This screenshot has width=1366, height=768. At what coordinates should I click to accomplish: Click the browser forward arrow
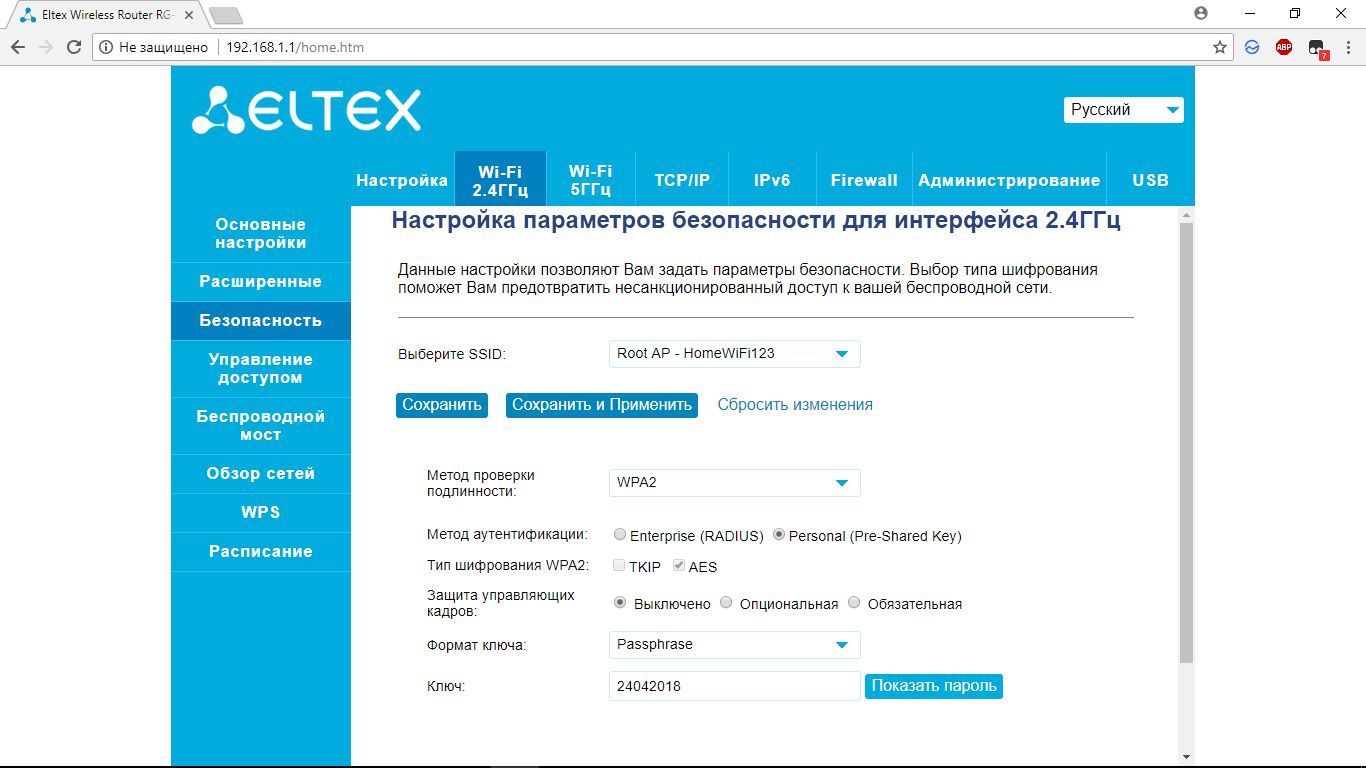click(x=46, y=47)
